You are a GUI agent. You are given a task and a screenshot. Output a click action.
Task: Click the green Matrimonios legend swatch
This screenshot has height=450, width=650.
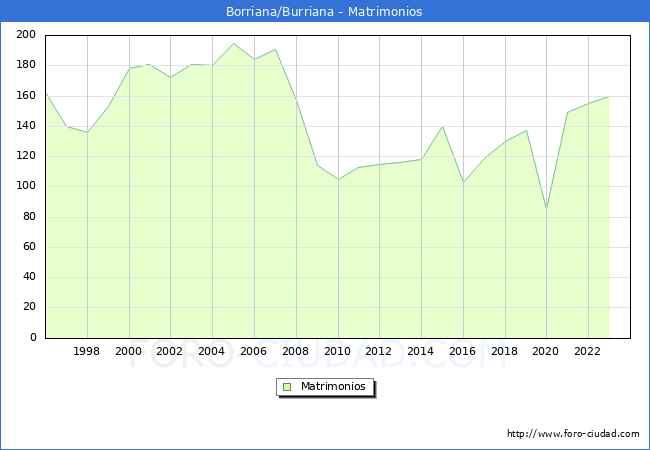click(x=287, y=387)
